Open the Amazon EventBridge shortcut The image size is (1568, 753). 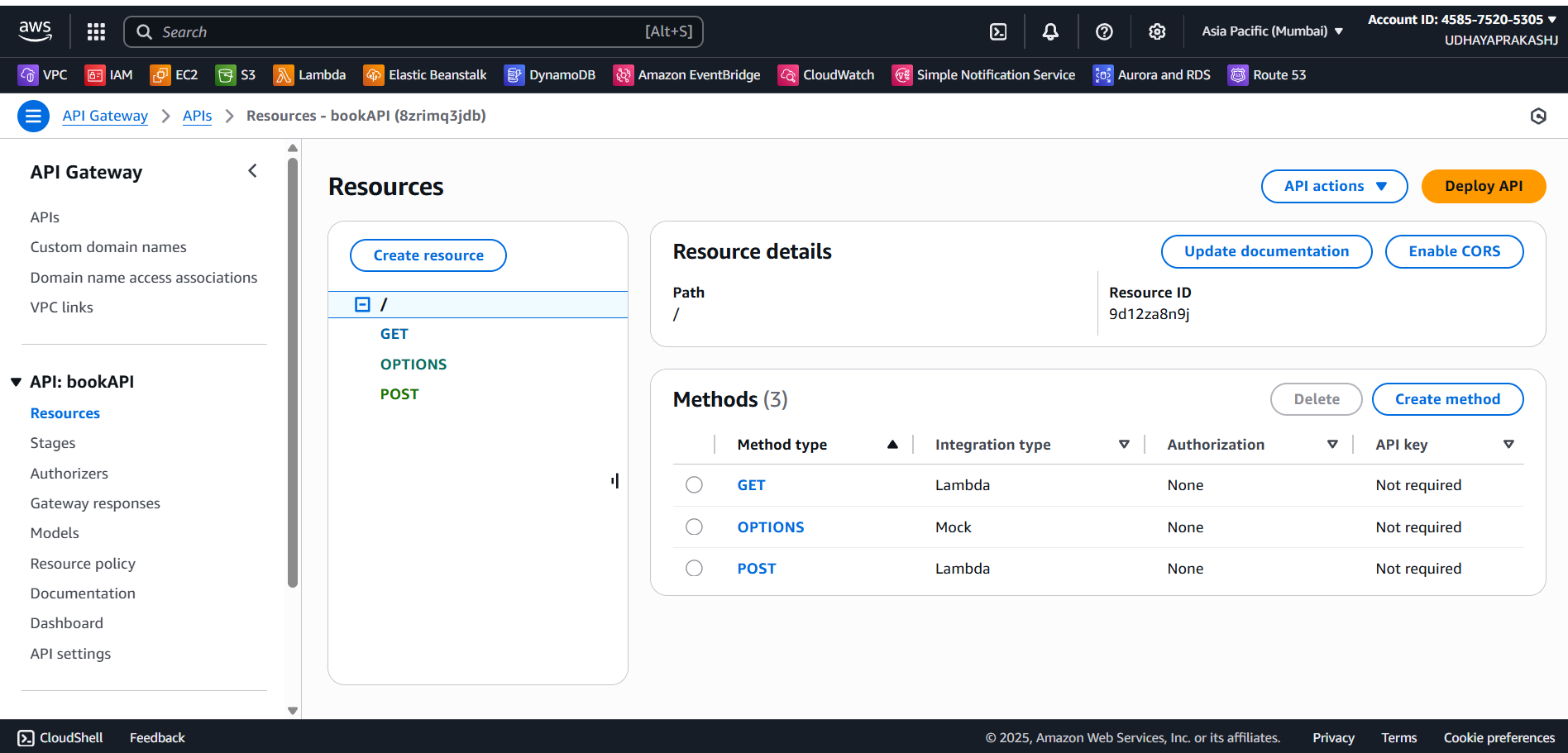point(686,75)
